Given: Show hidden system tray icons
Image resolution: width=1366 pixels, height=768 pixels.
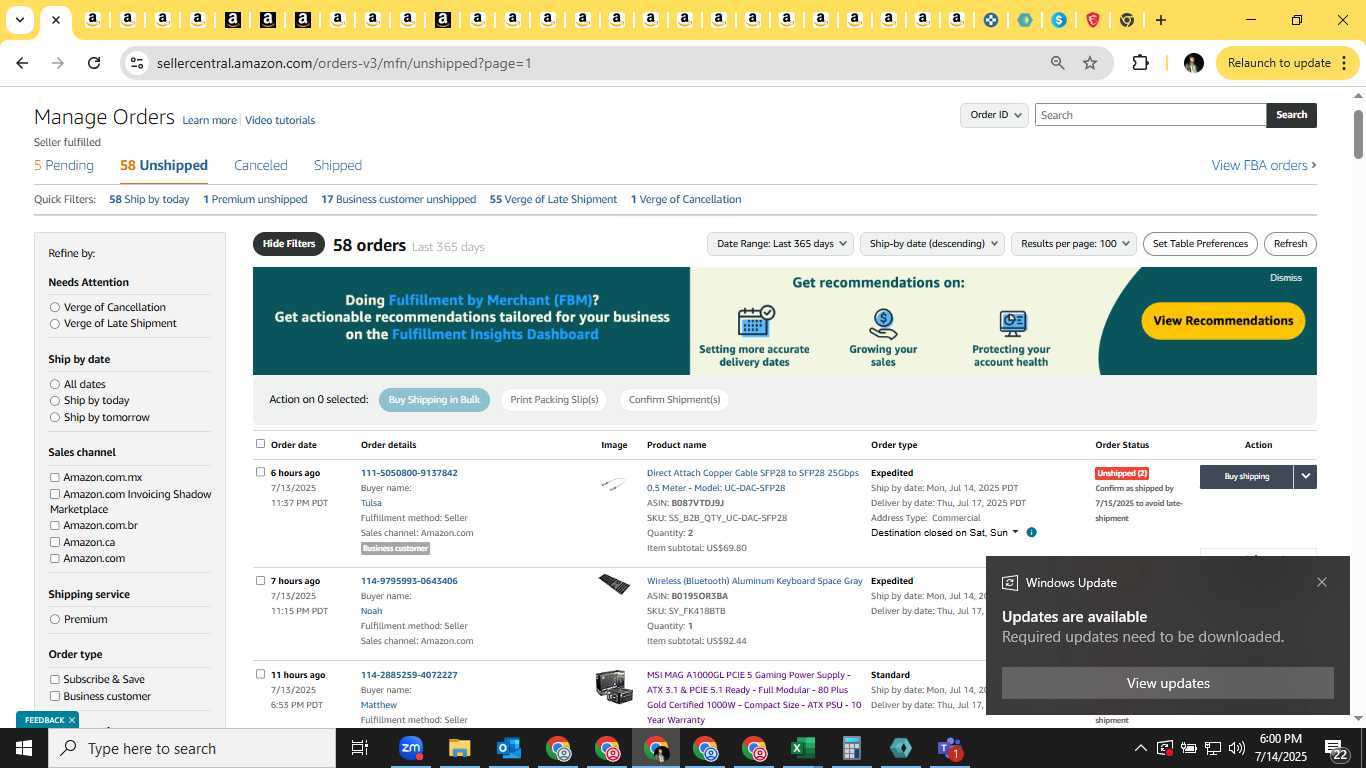Looking at the screenshot, I should tap(1140, 748).
